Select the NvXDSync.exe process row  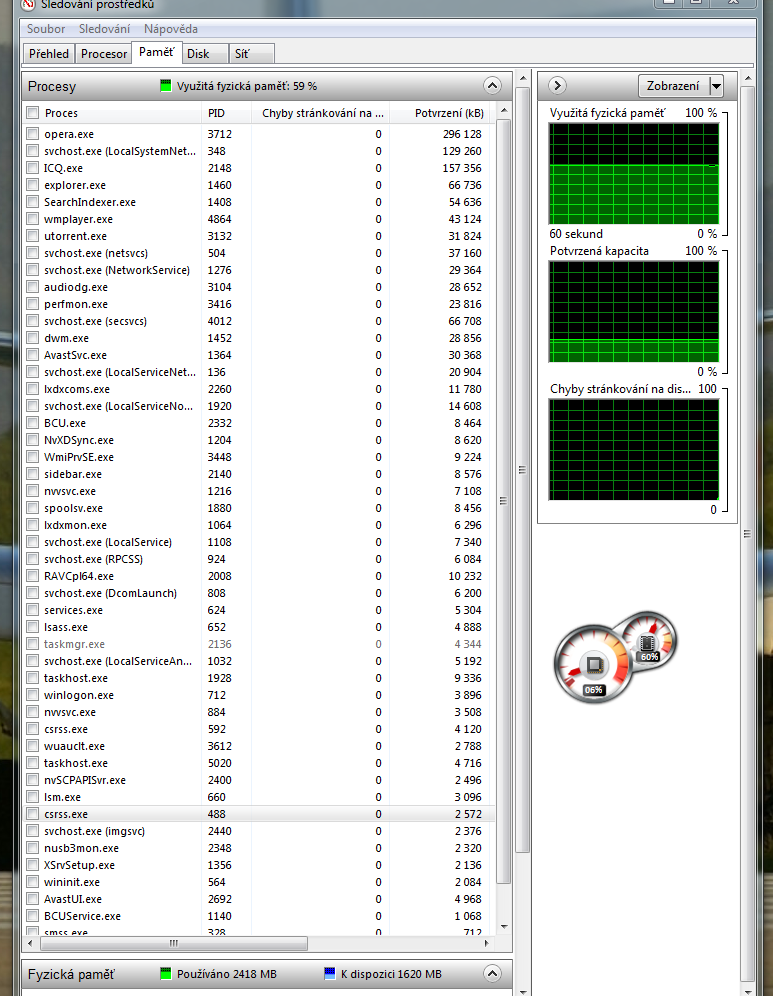[x=259, y=440]
